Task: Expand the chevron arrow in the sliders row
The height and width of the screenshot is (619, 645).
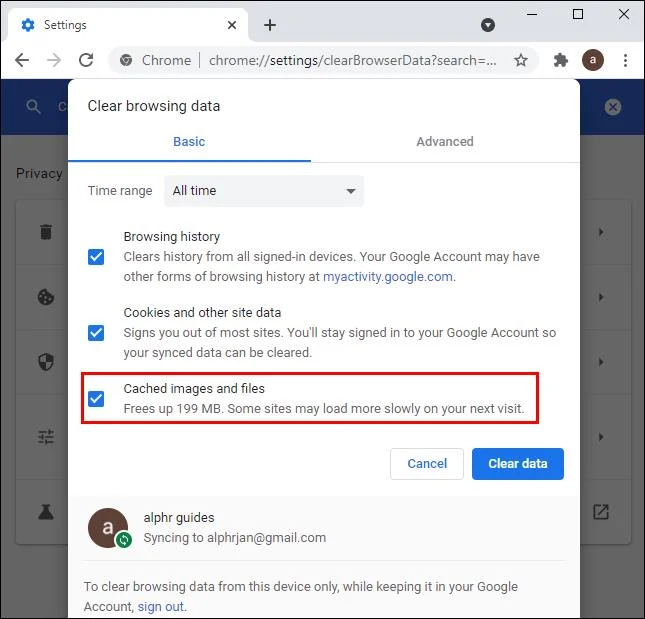Action: 601,437
